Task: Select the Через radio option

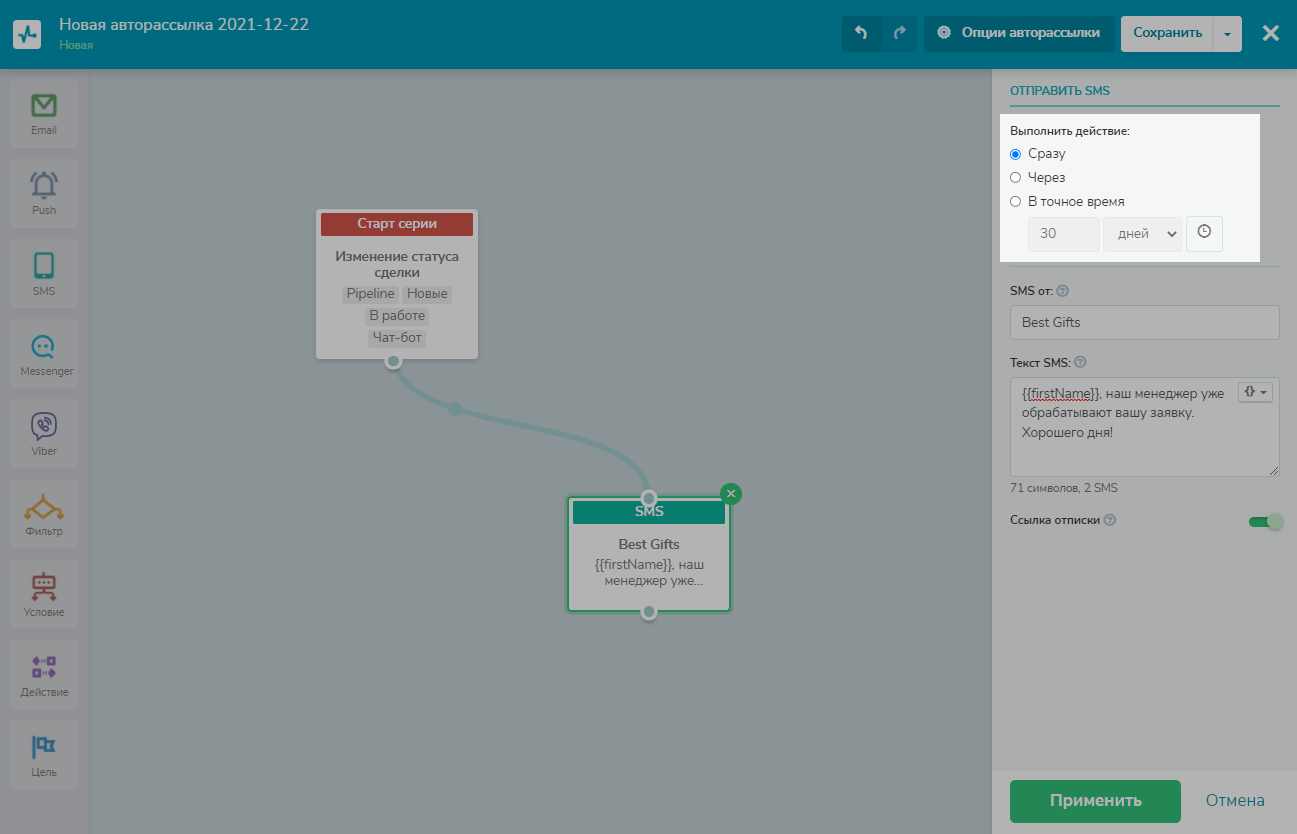Action: coord(1016,177)
